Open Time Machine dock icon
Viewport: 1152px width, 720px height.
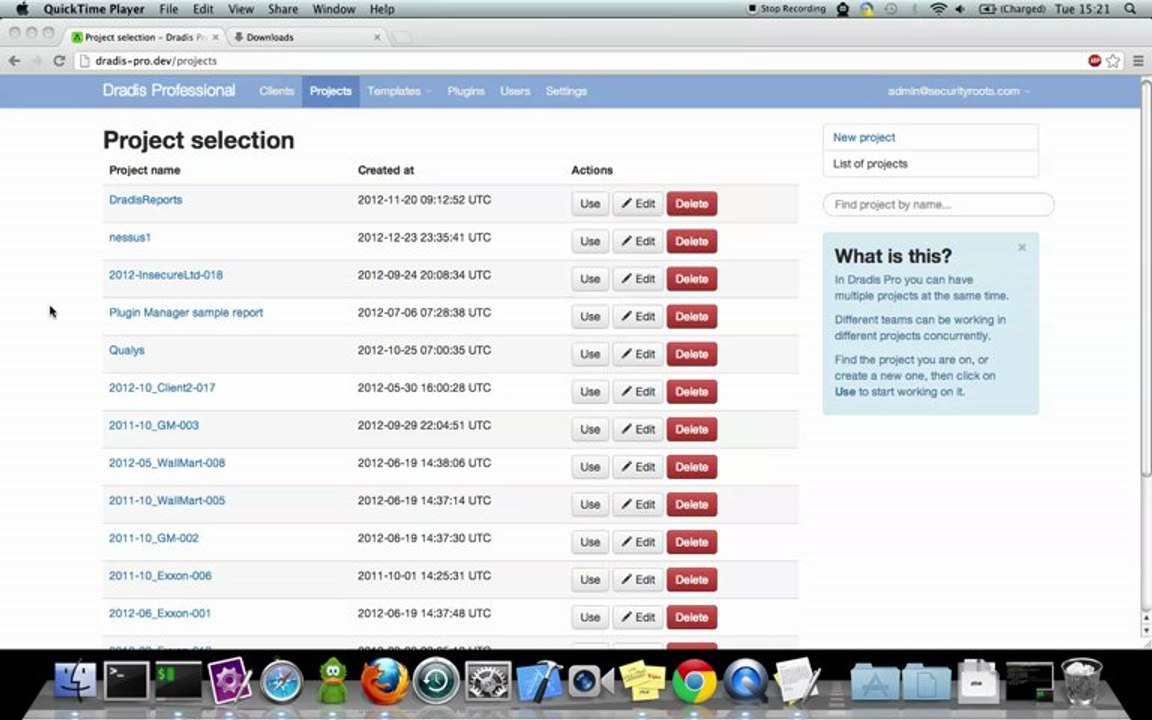[x=436, y=681]
